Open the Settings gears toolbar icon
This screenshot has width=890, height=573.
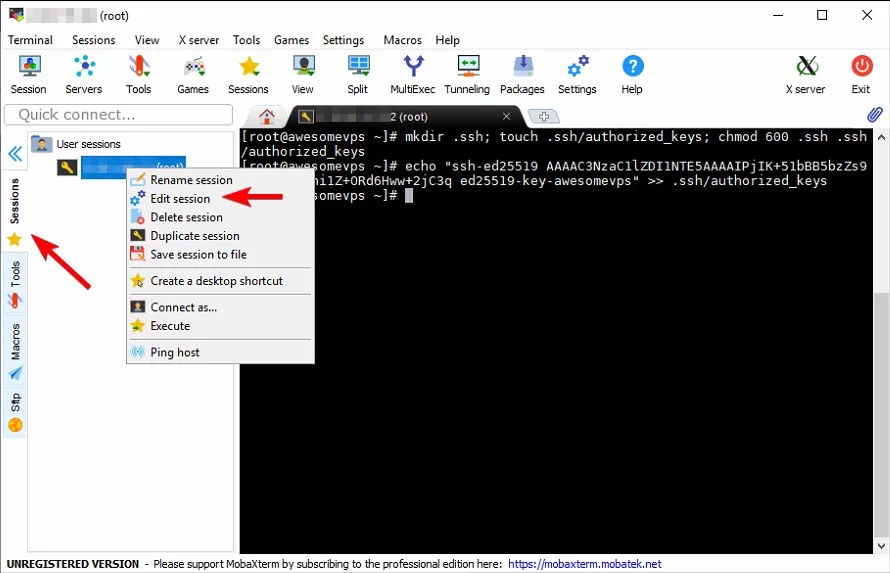pyautogui.click(x=577, y=74)
